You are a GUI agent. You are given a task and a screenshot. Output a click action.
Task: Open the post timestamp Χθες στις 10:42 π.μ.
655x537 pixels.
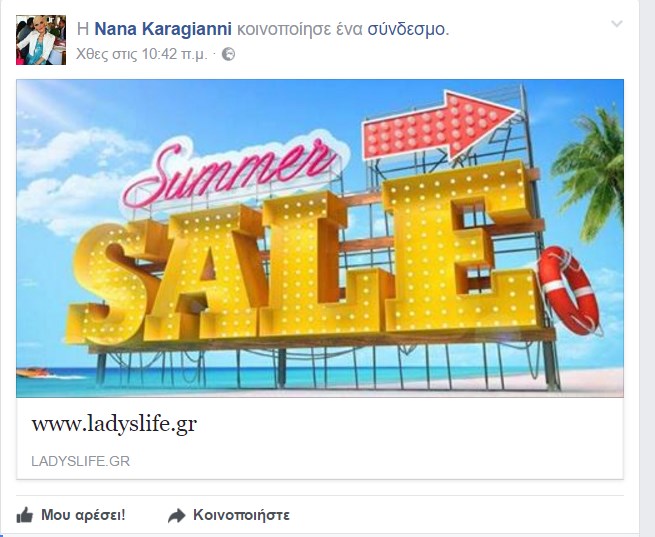[x=142, y=54]
